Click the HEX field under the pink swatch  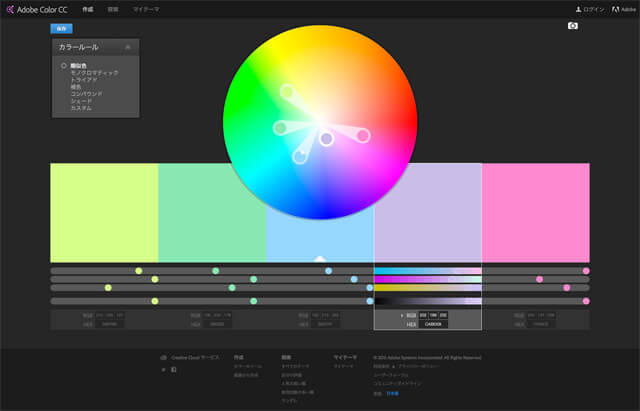point(541,324)
